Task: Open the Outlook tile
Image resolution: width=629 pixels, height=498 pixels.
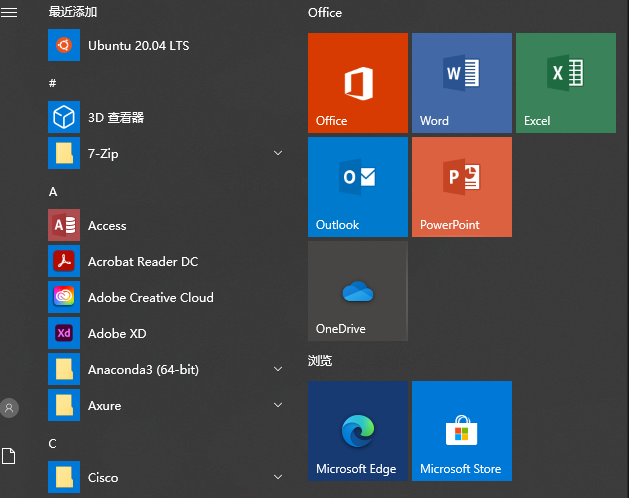Action: coord(358,187)
